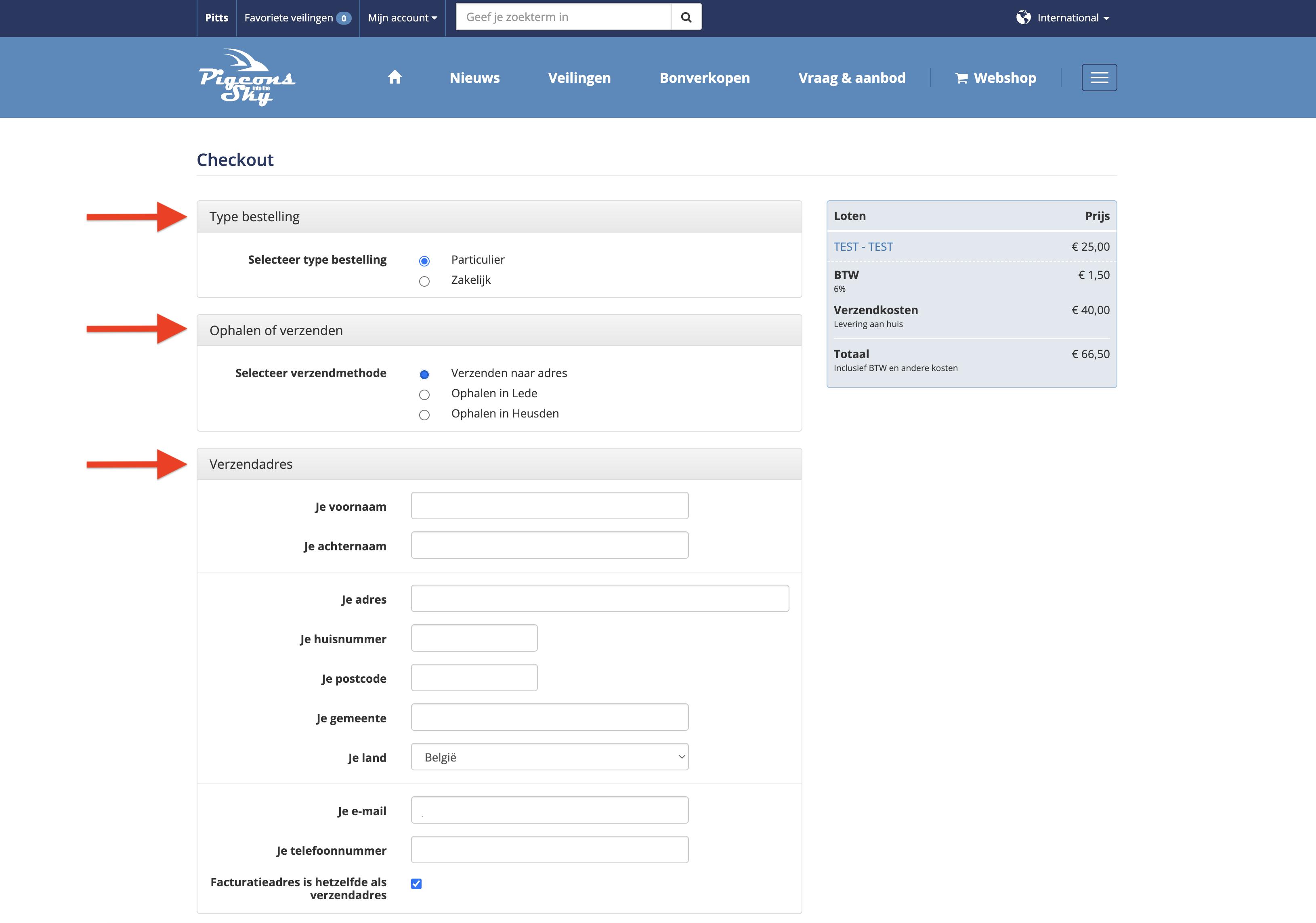The width and height of the screenshot is (1316, 923).
Task: Open the Bonverkopen section
Action: point(704,78)
